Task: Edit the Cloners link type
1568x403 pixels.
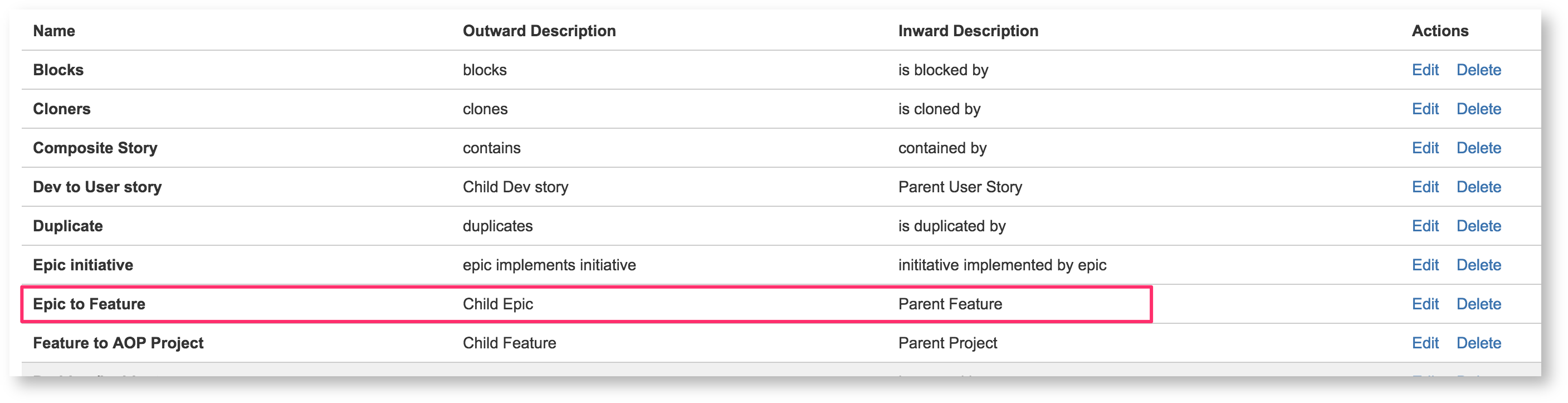Action: tap(1424, 109)
